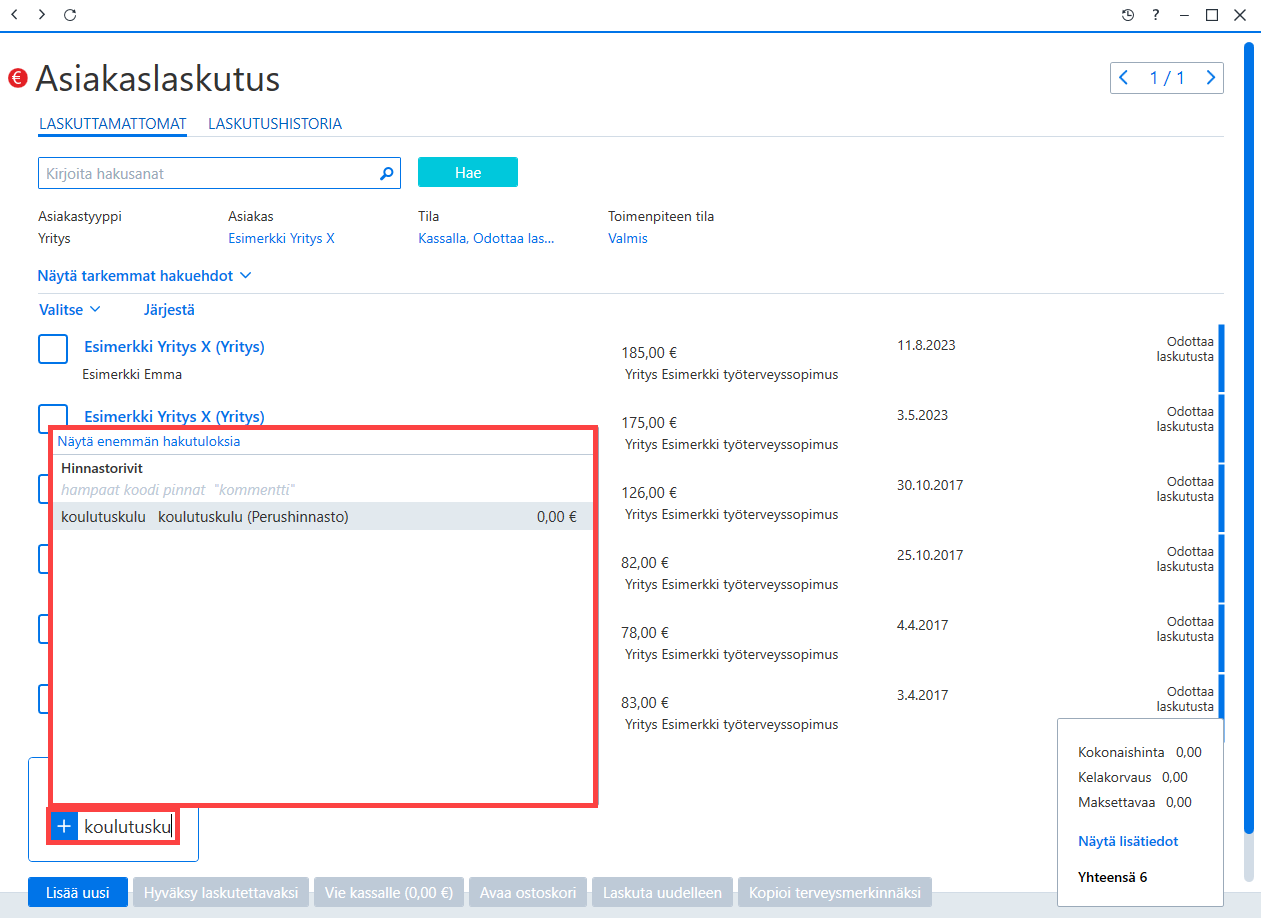Tick the checkbox for the 185,00 € invoice

click(53, 349)
